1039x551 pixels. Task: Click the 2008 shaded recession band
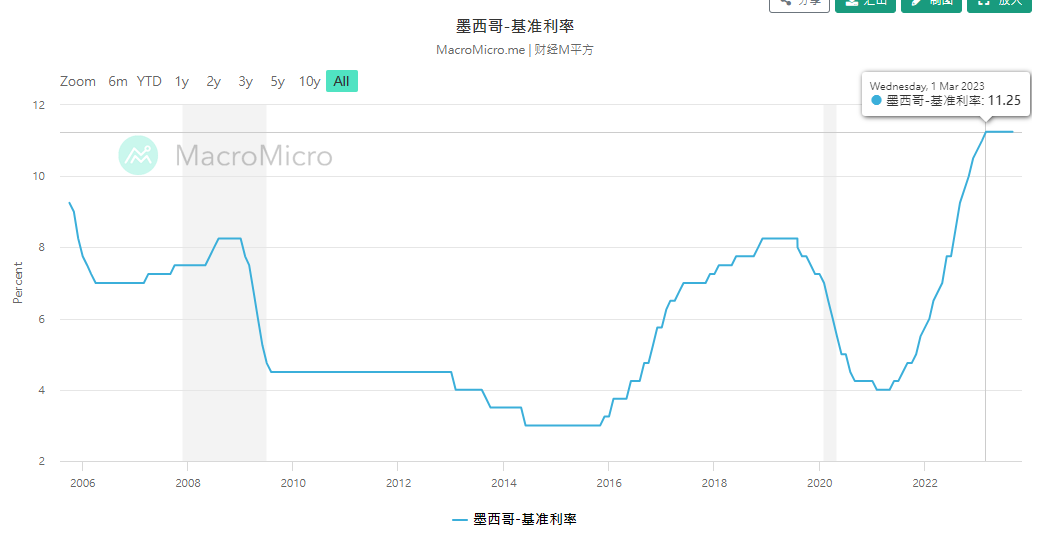coord(224,300)
